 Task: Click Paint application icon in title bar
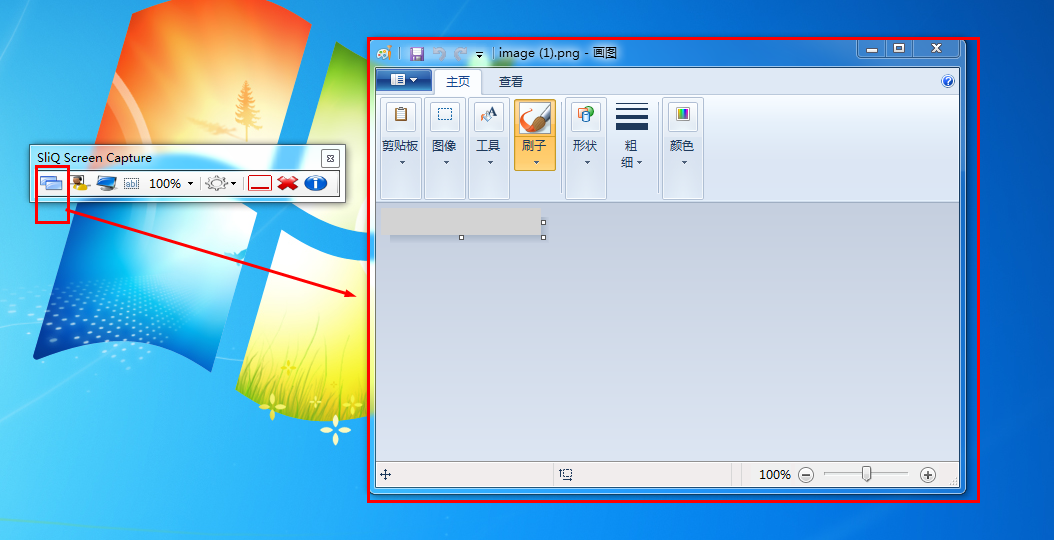(x=384, y=53)
